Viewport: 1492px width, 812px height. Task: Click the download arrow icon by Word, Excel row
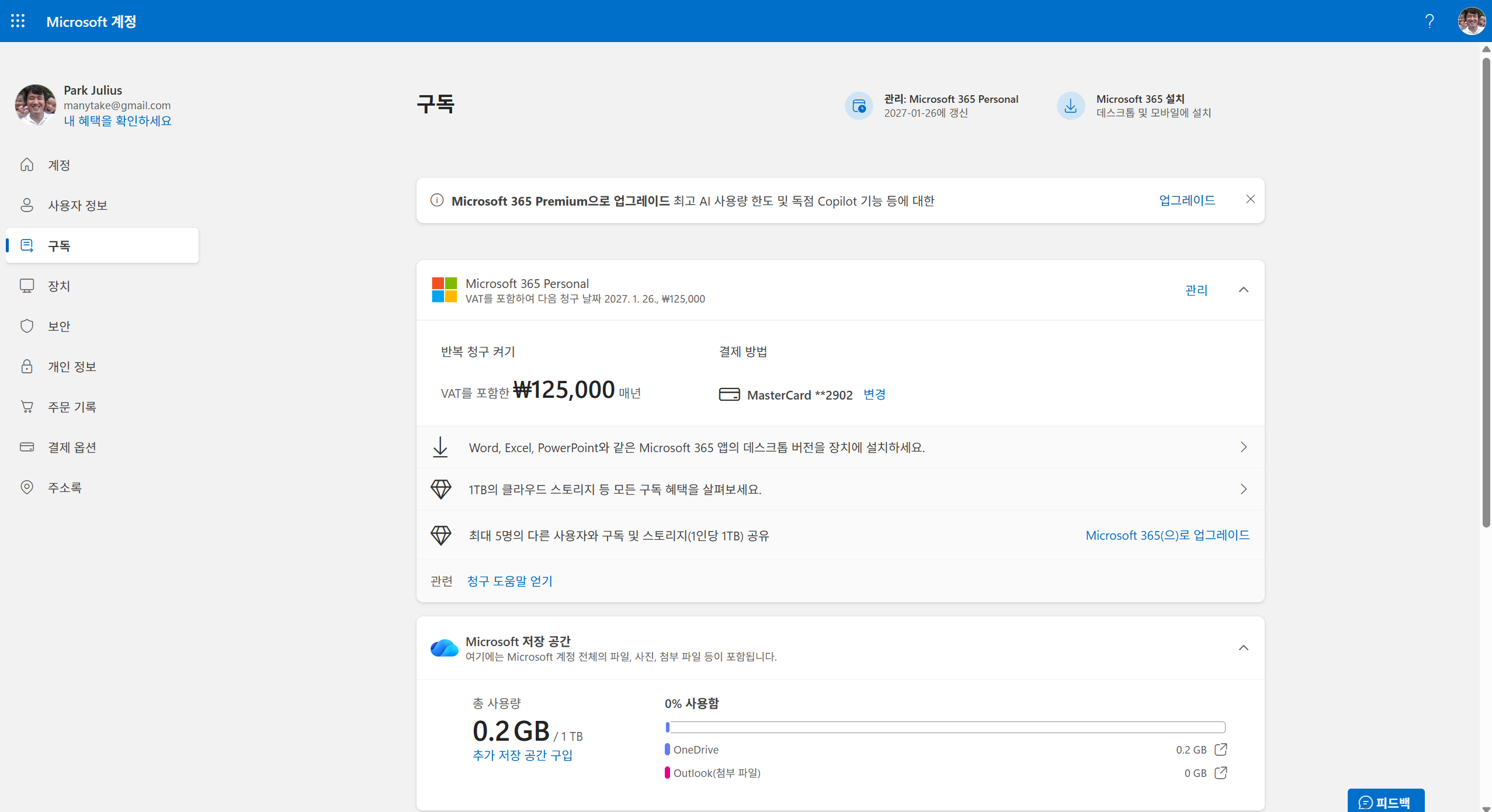pyautogui.click(x=440, y=447)
